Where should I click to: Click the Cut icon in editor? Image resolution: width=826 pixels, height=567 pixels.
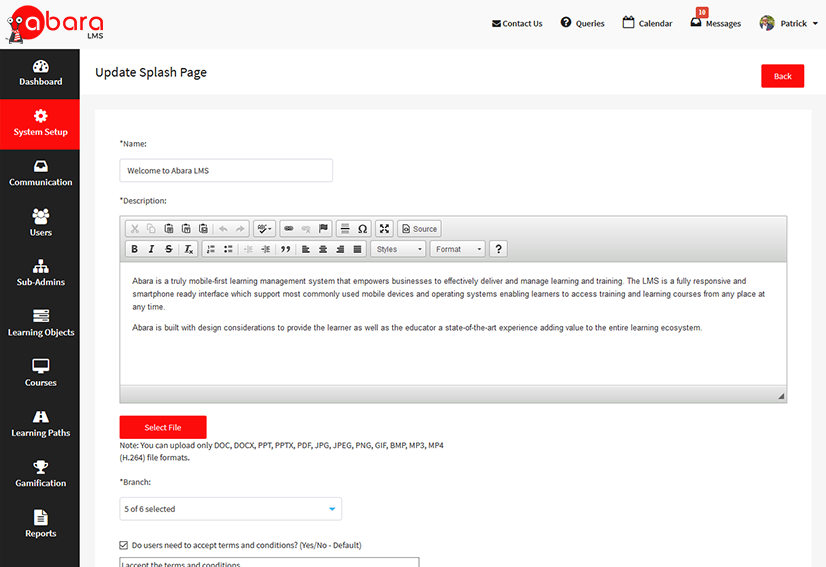pyautogui.click(x=134, y=229)
